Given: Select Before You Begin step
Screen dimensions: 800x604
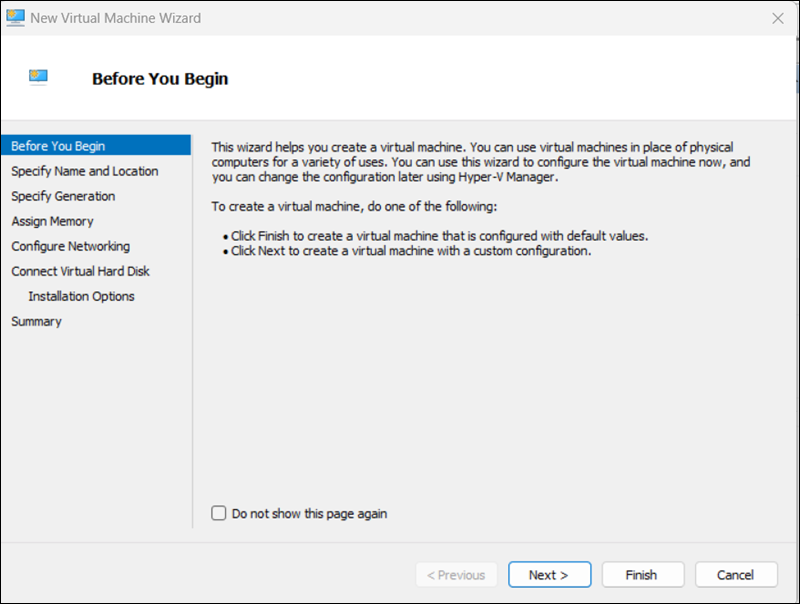Looking at the screenshot, I should tap(96, 146).
